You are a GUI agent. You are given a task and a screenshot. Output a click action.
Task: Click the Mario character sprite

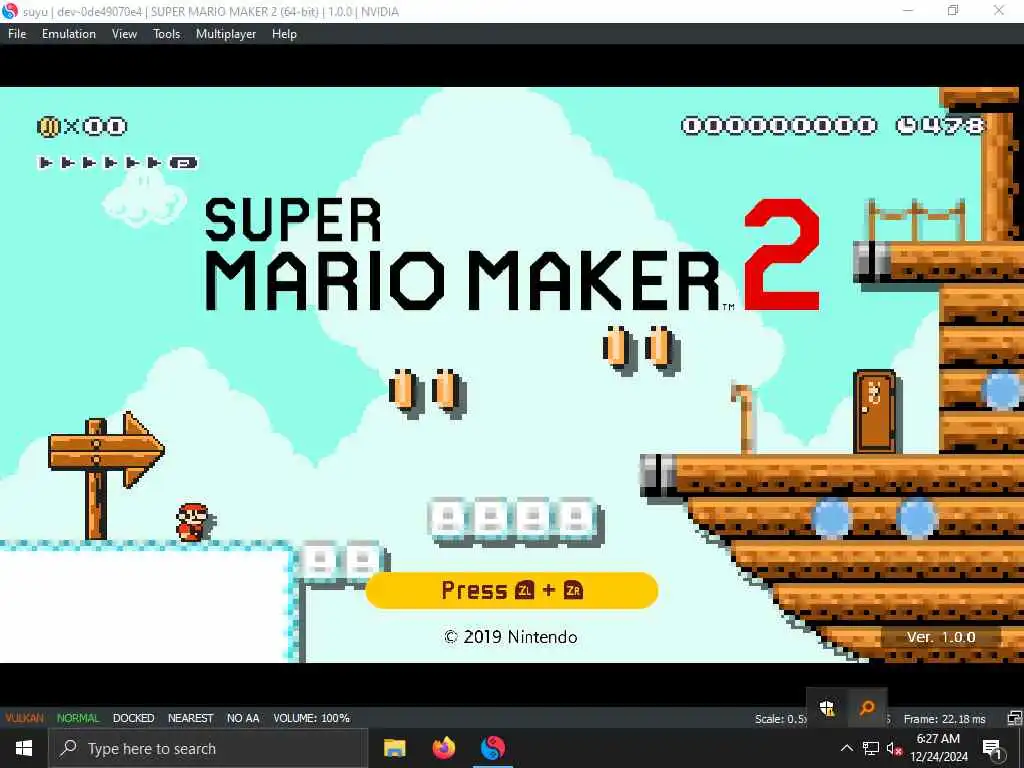[x=193, y=522]
